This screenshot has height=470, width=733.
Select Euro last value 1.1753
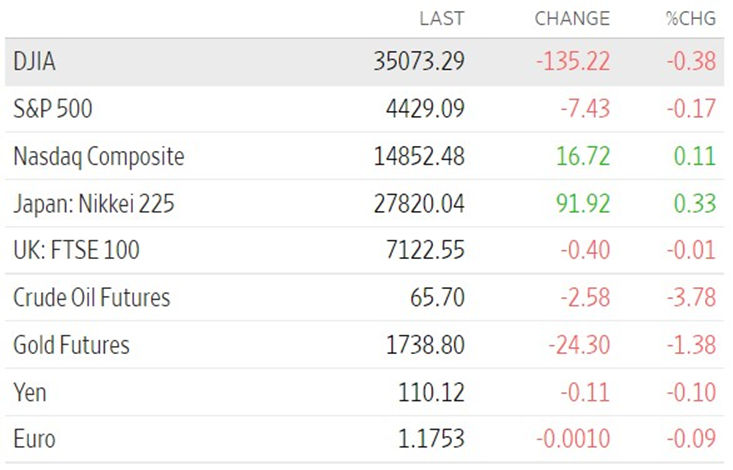pos(431,439)
